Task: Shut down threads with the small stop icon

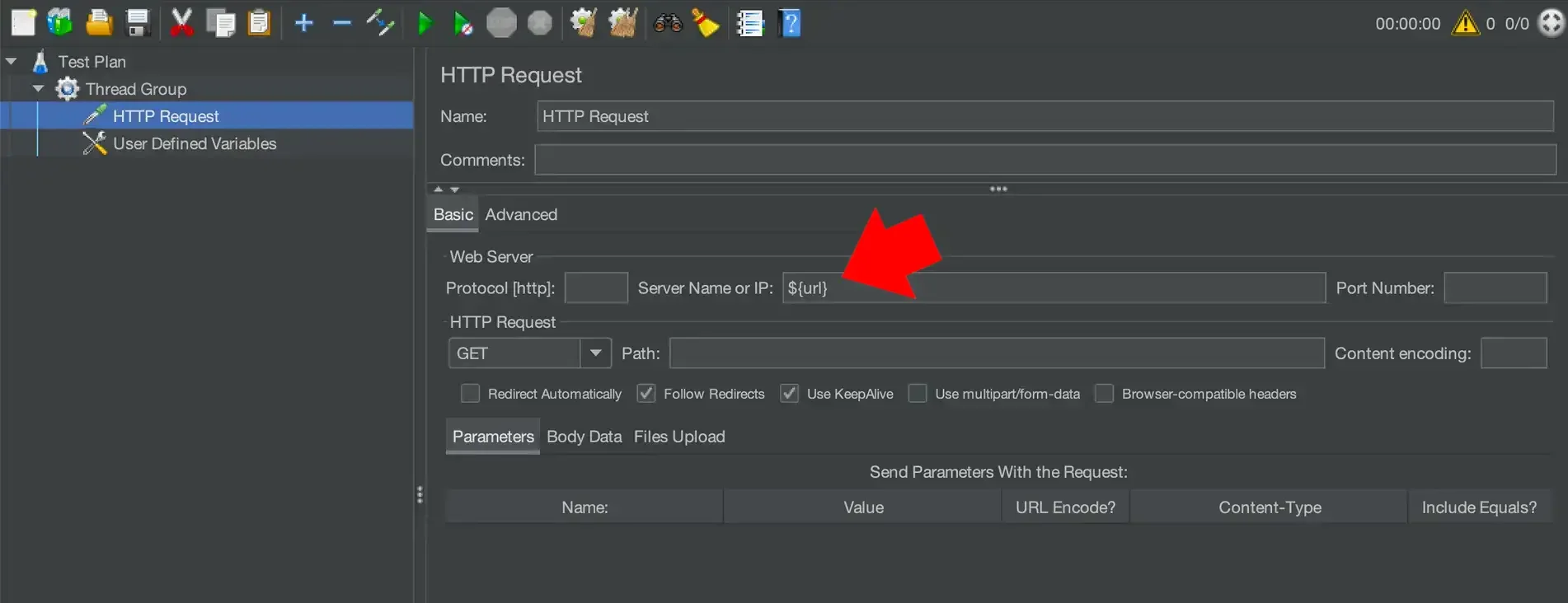Action: click(x=540, y=23)
